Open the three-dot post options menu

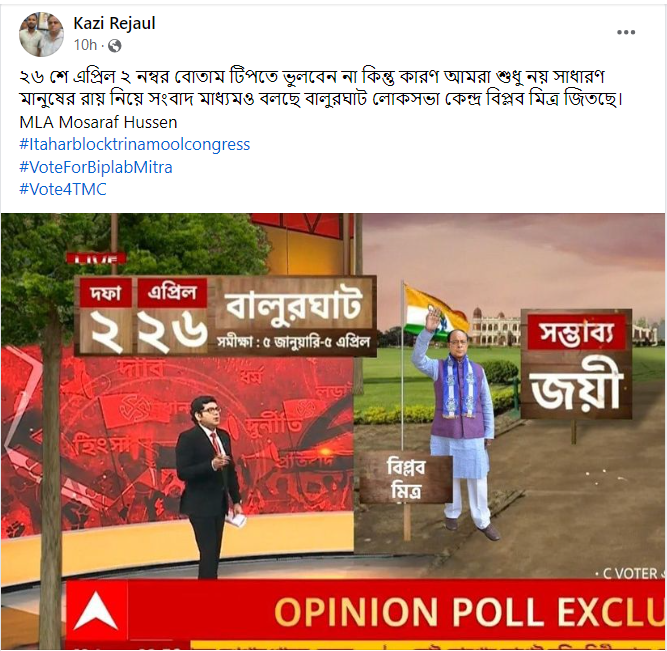tap(626, 32)
